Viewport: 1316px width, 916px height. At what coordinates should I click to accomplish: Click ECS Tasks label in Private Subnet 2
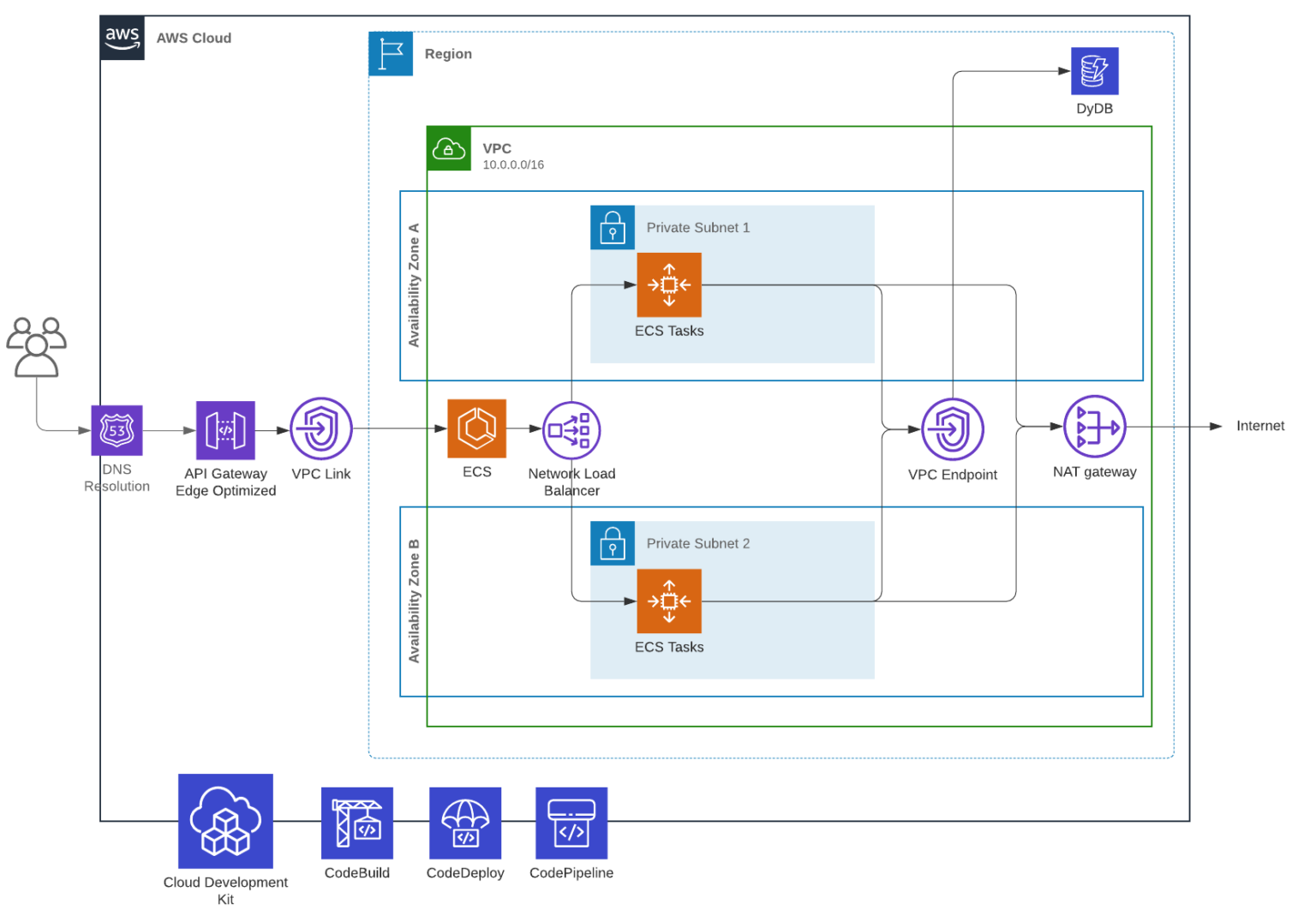pyautogui.click(x=669, y=648)
